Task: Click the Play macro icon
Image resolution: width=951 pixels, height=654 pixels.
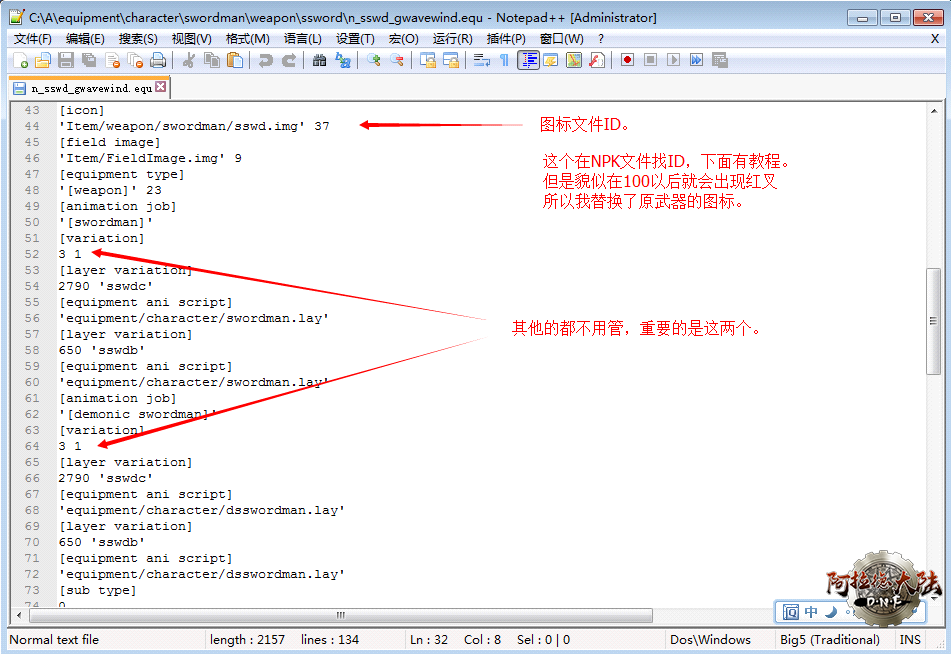Action: pyautogui.click(x=673, y=60)
